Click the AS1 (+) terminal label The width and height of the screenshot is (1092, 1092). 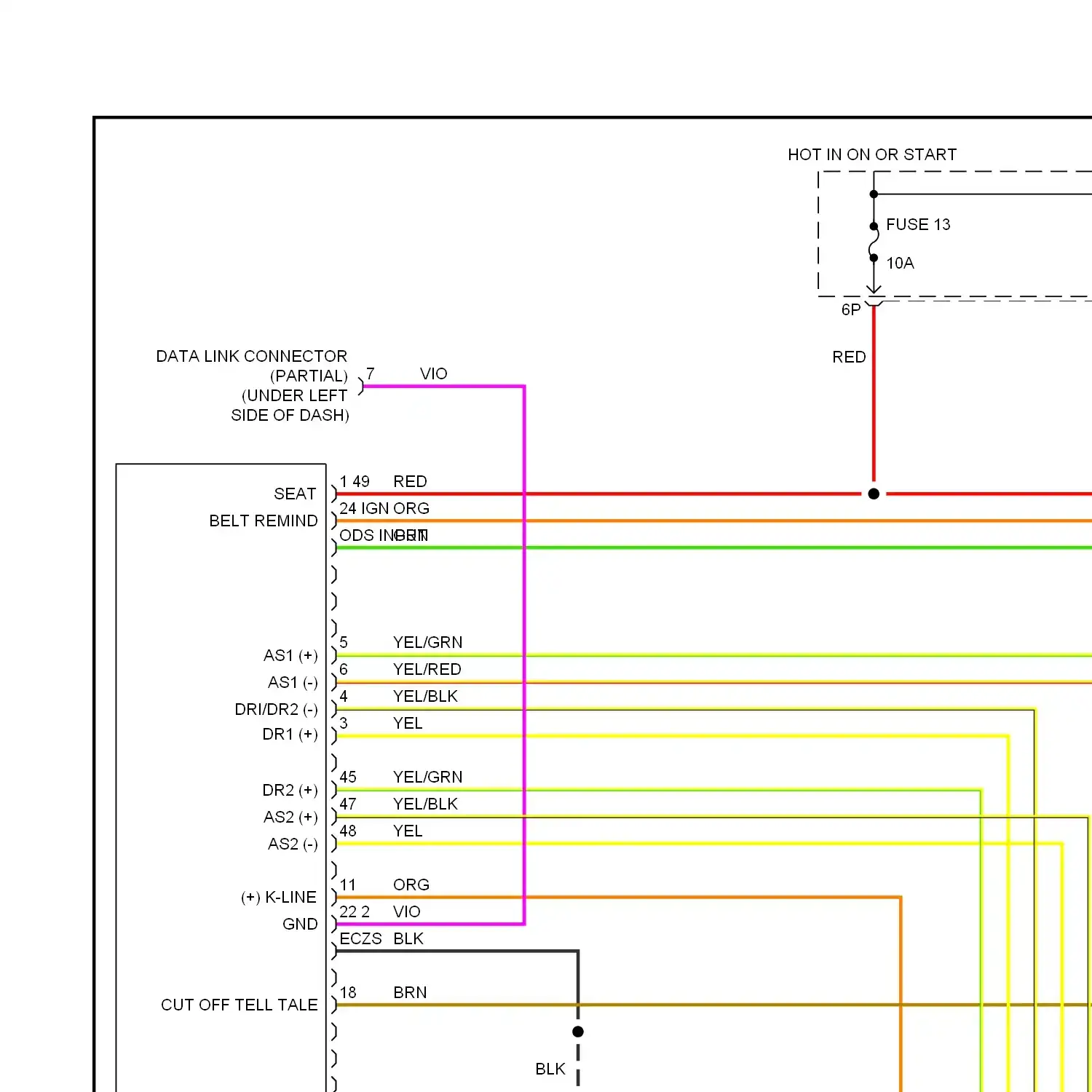[x=290, y=655]
